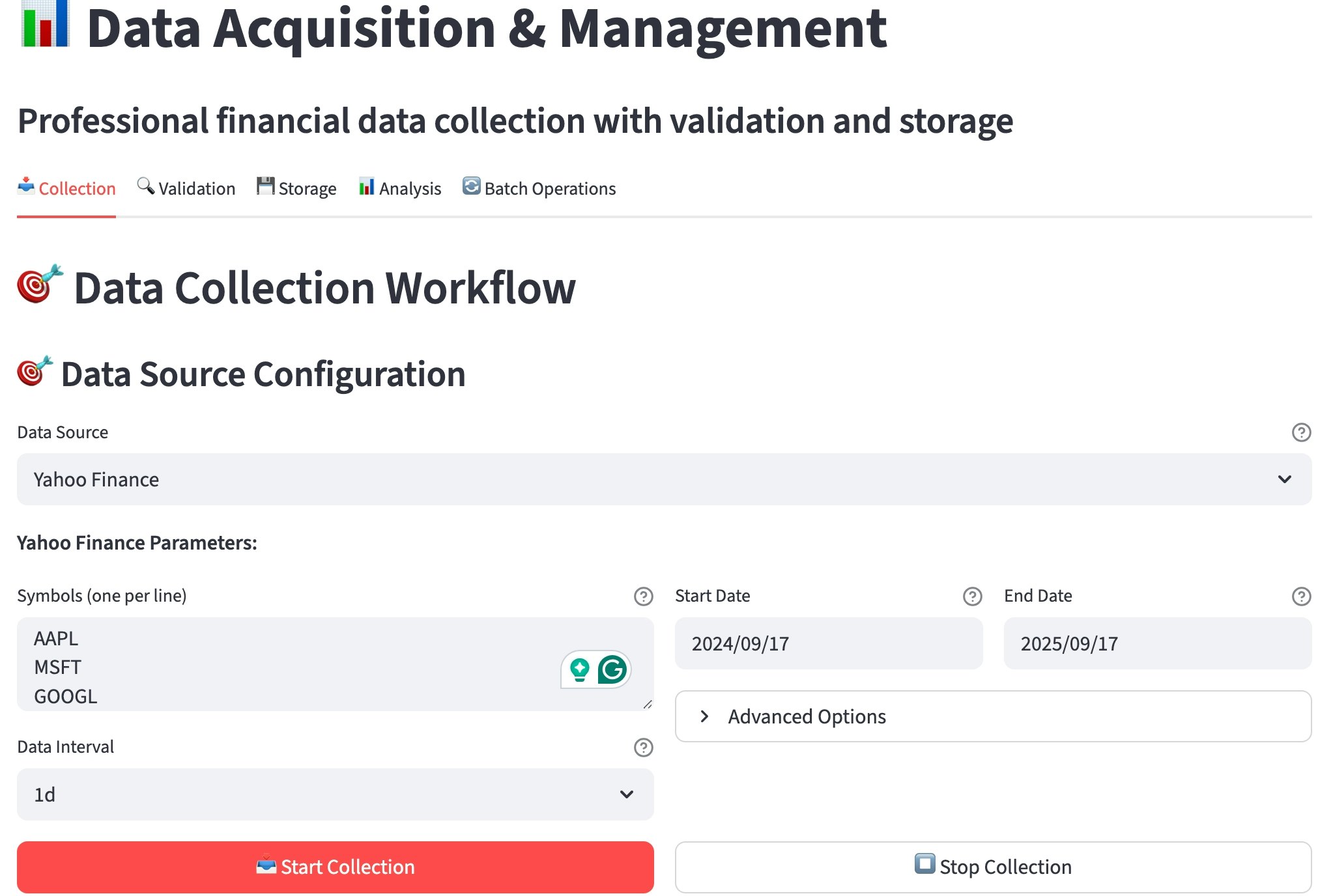Go to the Batch Operations tab
This screenshot has width=1318, height=896.
539,189
